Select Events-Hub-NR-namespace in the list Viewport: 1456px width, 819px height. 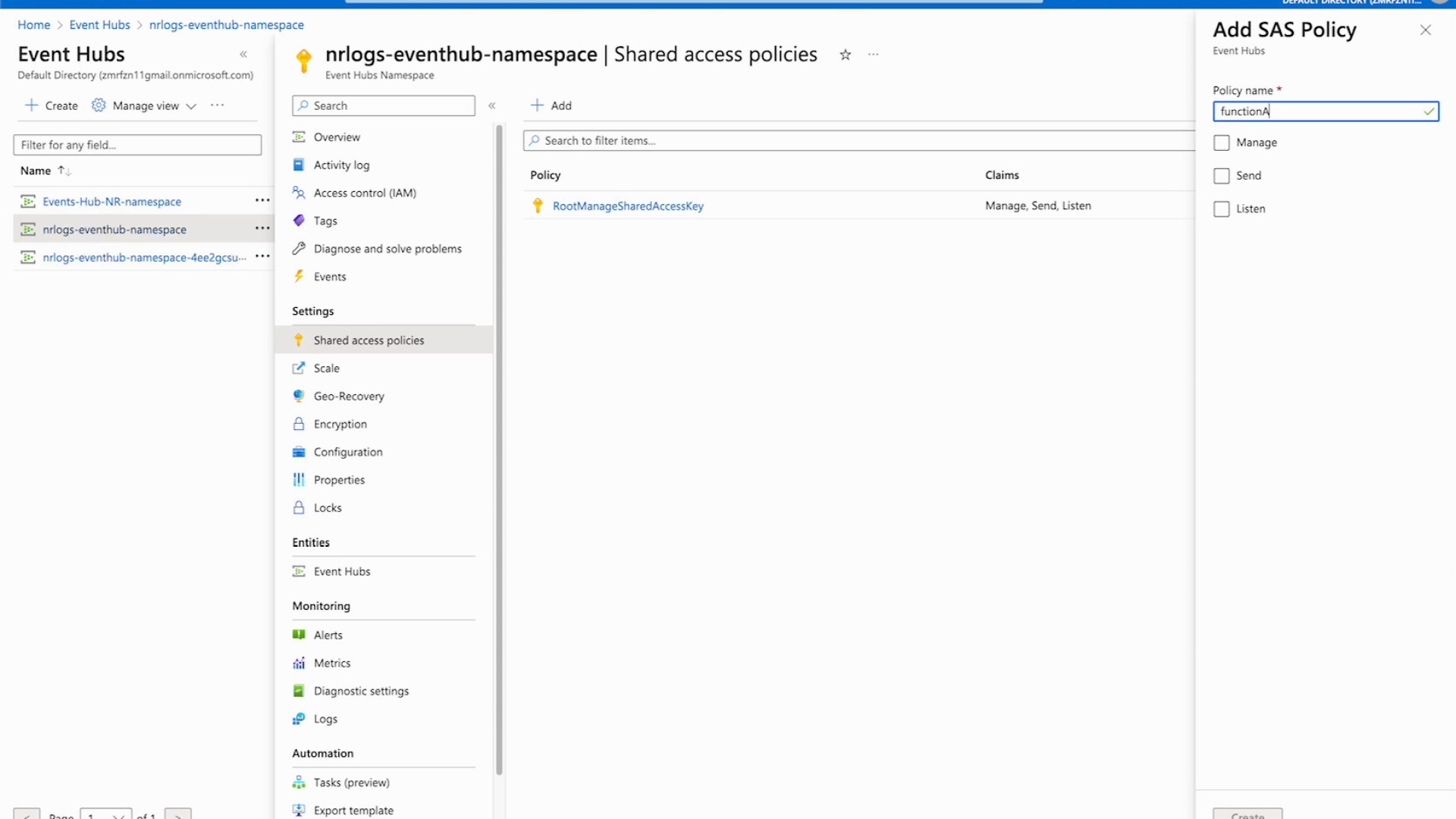111,202
